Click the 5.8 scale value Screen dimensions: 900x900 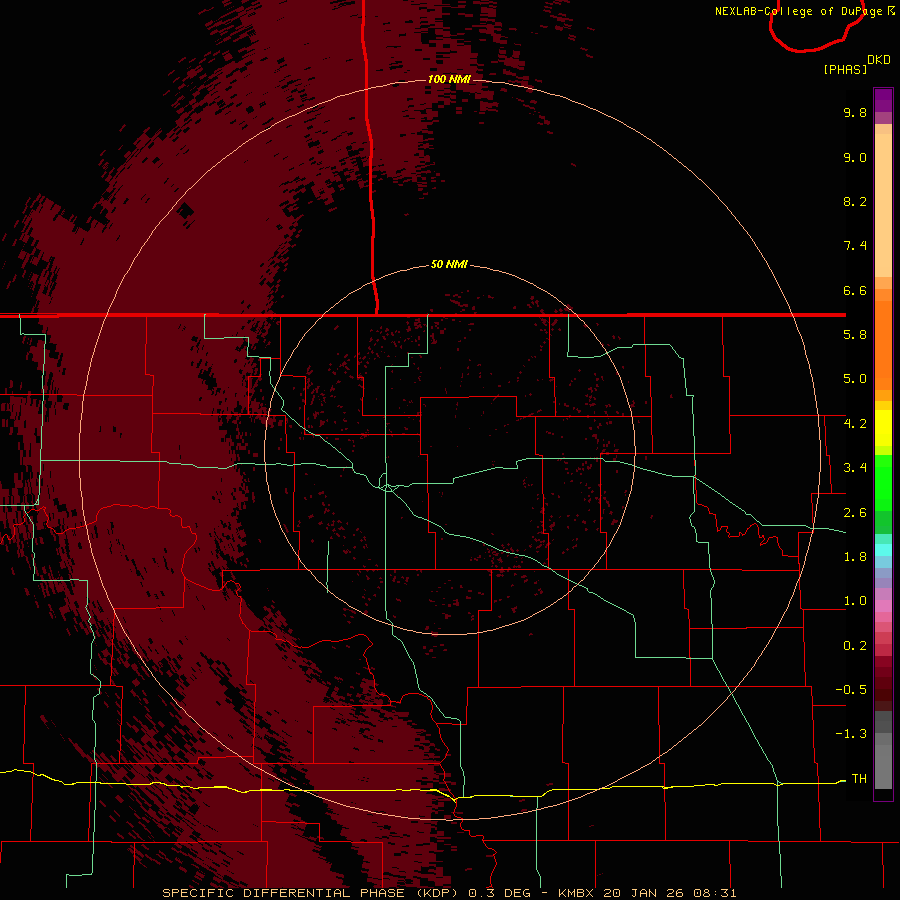point(855,335)
